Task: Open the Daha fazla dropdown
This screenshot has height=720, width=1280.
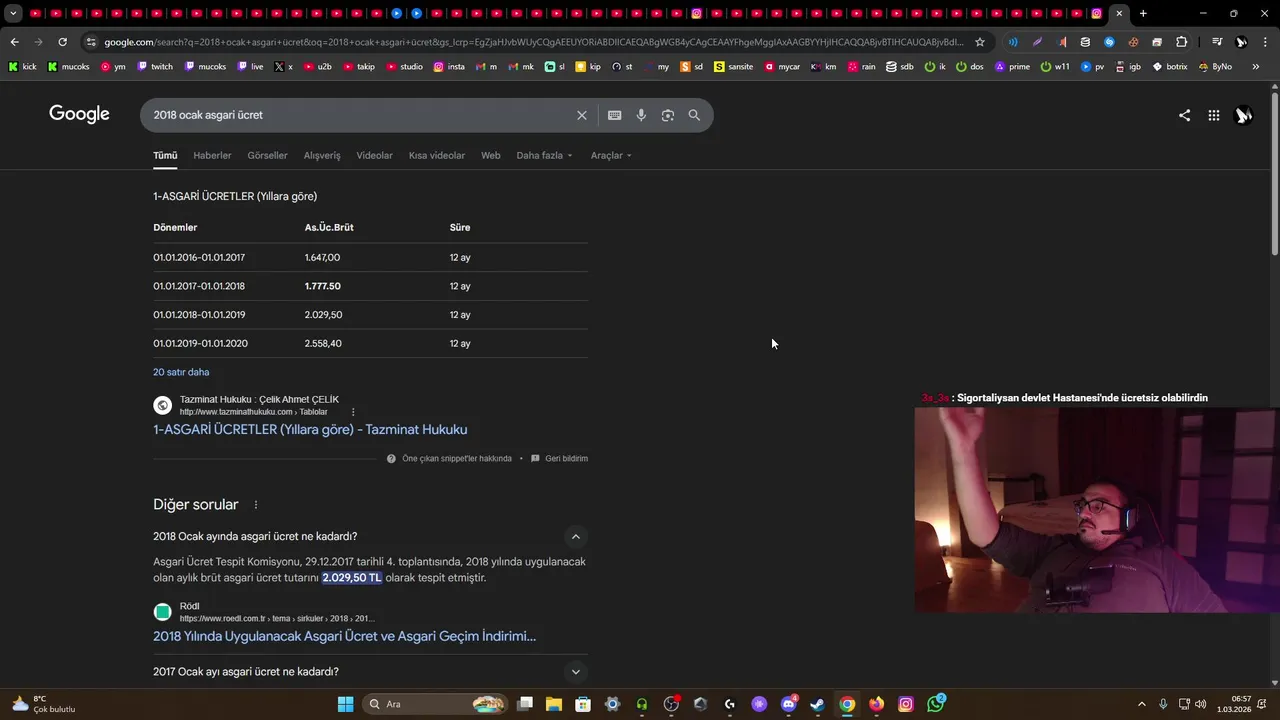Action: coord(544,155)
